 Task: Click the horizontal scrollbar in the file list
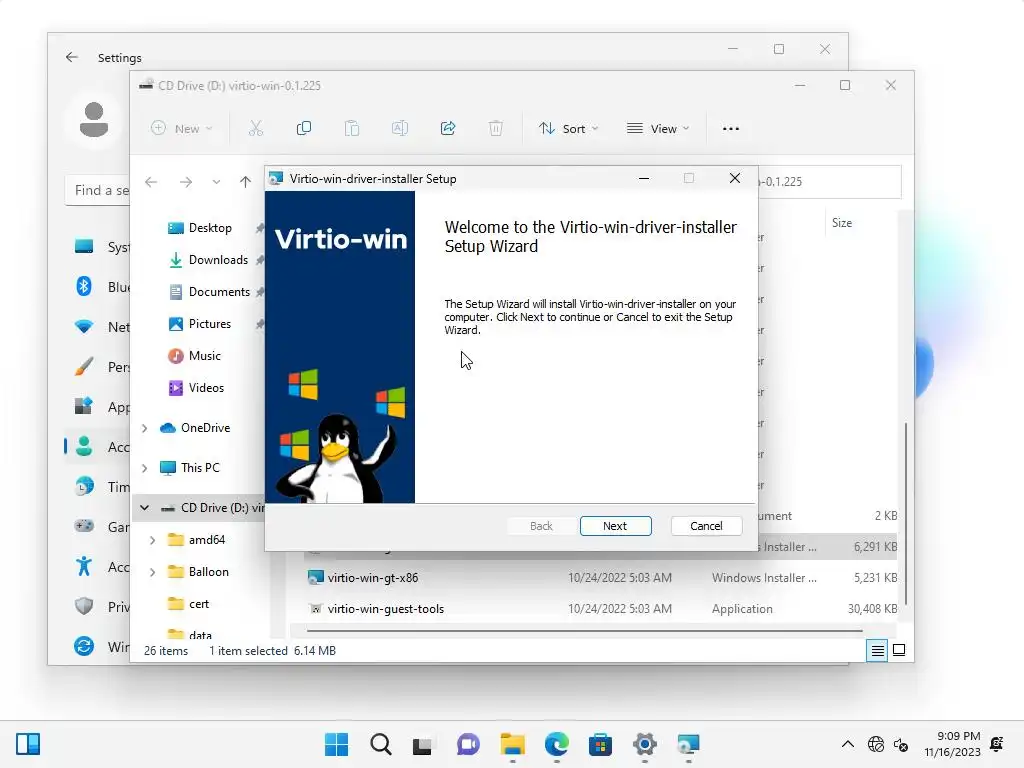click(x=584, y=631)
